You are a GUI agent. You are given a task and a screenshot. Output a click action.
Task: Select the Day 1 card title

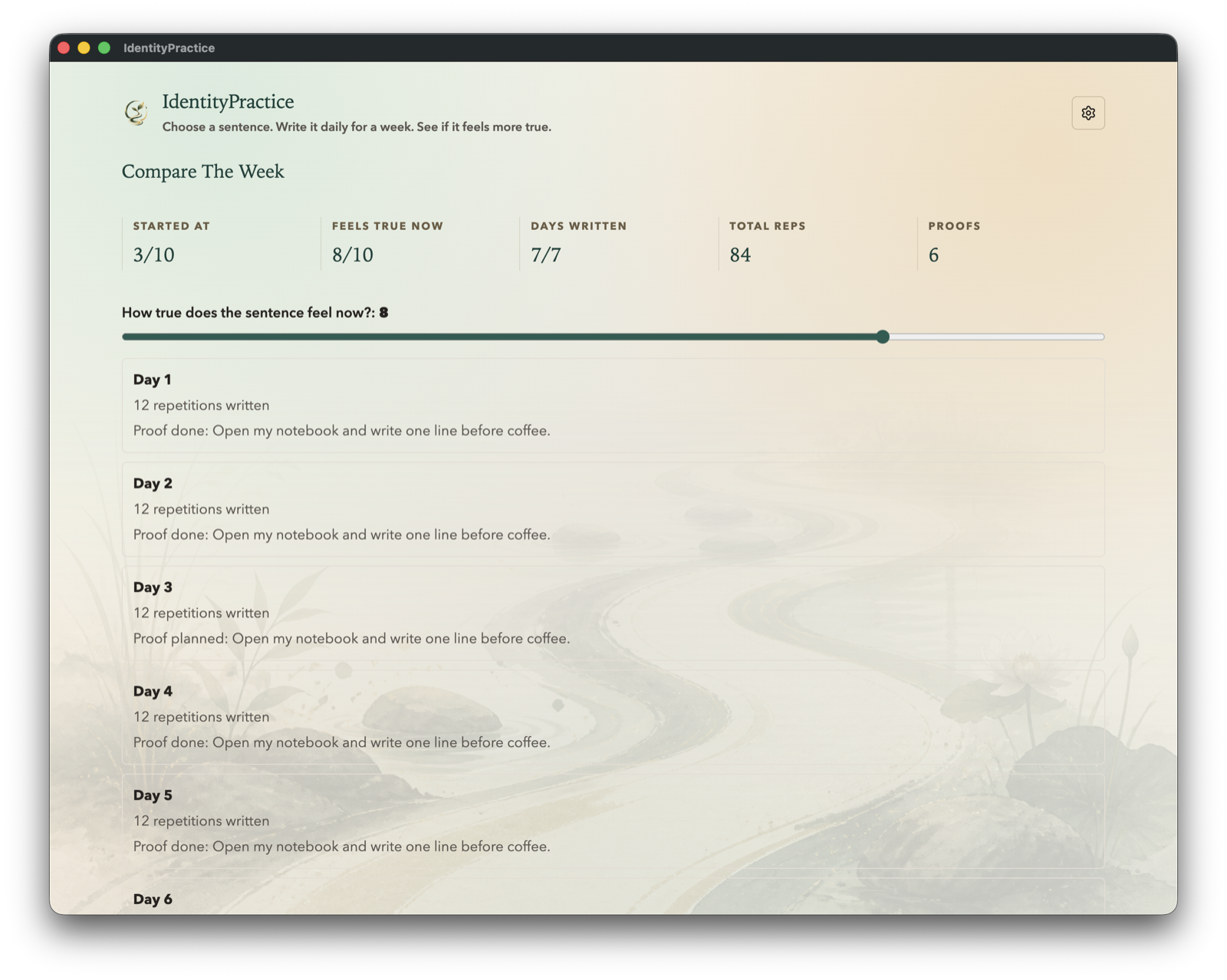point(152,380)
